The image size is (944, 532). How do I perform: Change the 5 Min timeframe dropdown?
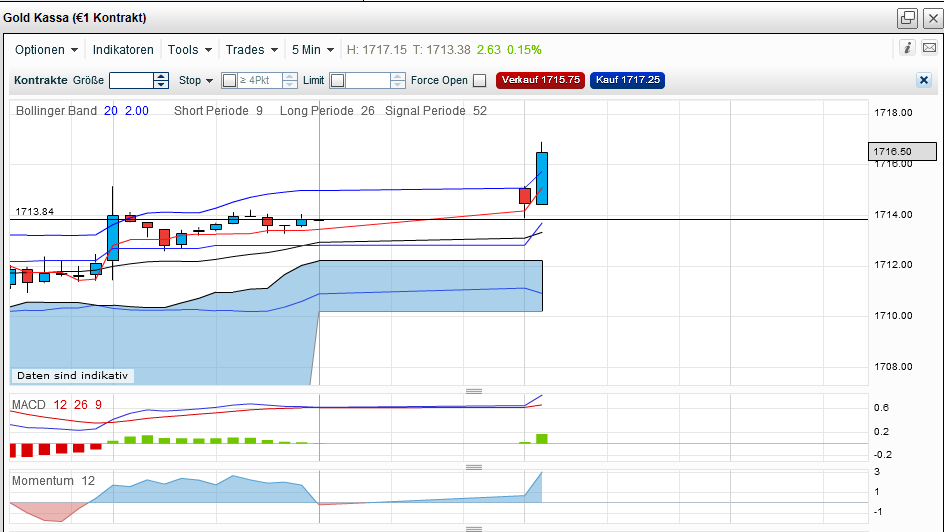[312, 49]
